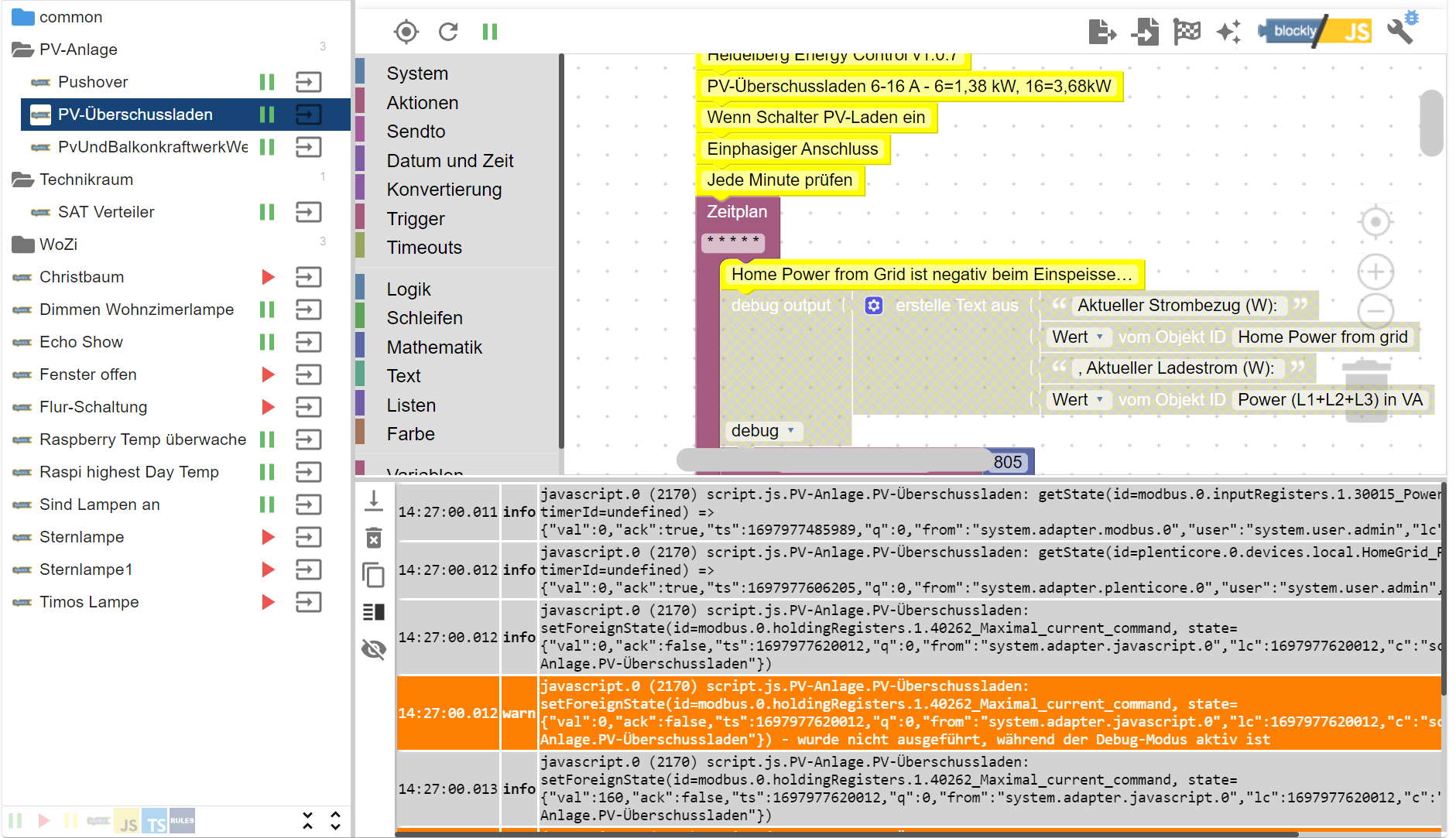Screen dimensions: 1456x838
Task: Click the Blockly trash can
Action: tap(1366, 391)
